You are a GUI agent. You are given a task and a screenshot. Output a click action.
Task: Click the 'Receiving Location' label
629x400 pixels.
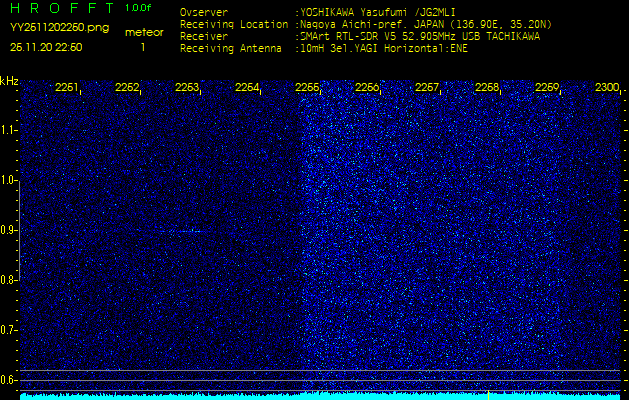pyautogui.click(x=234, y=24)
